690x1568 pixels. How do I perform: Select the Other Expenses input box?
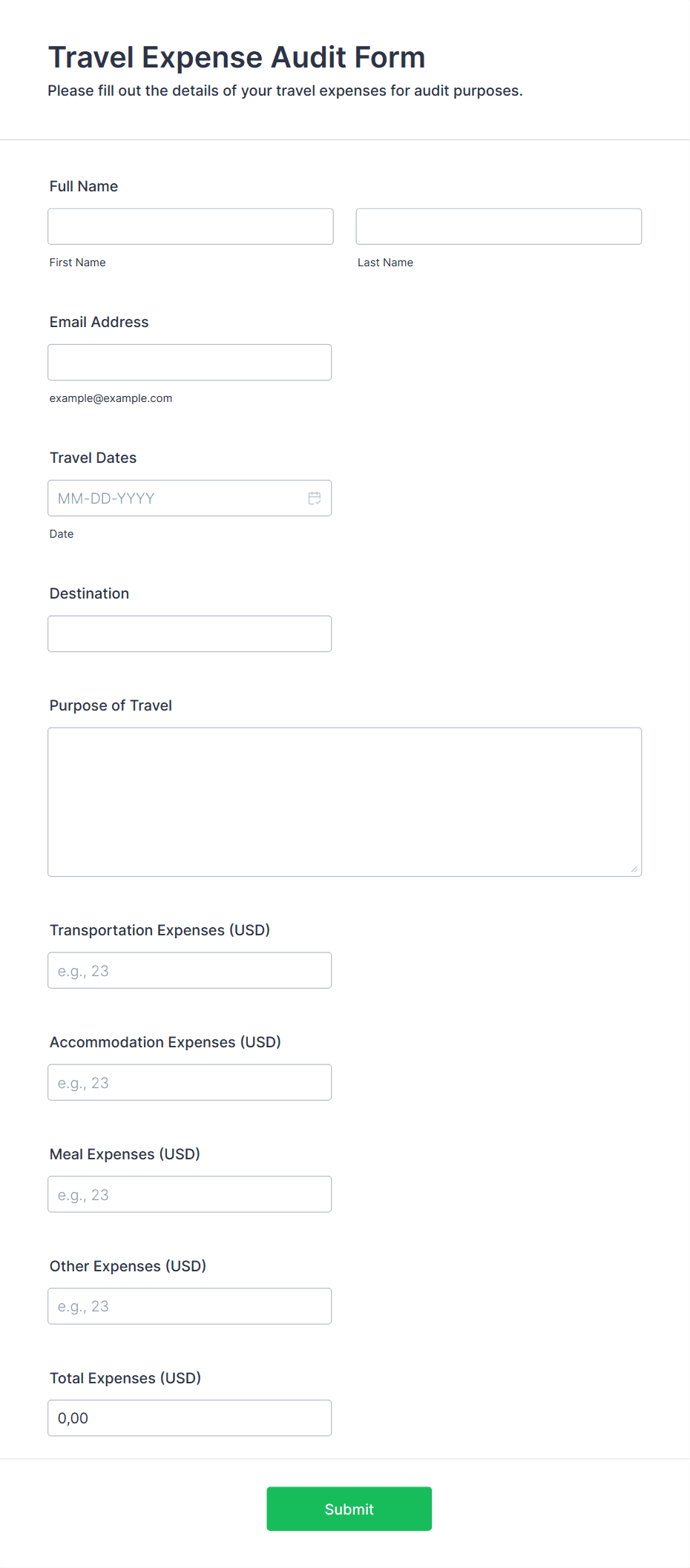point(190,1306)
